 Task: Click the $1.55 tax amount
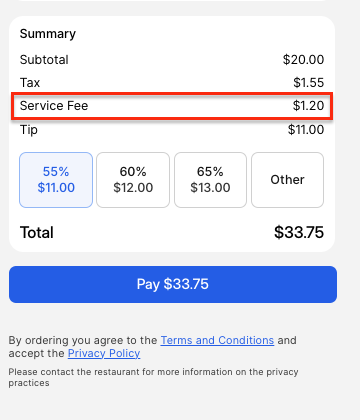tap(309, 83)
